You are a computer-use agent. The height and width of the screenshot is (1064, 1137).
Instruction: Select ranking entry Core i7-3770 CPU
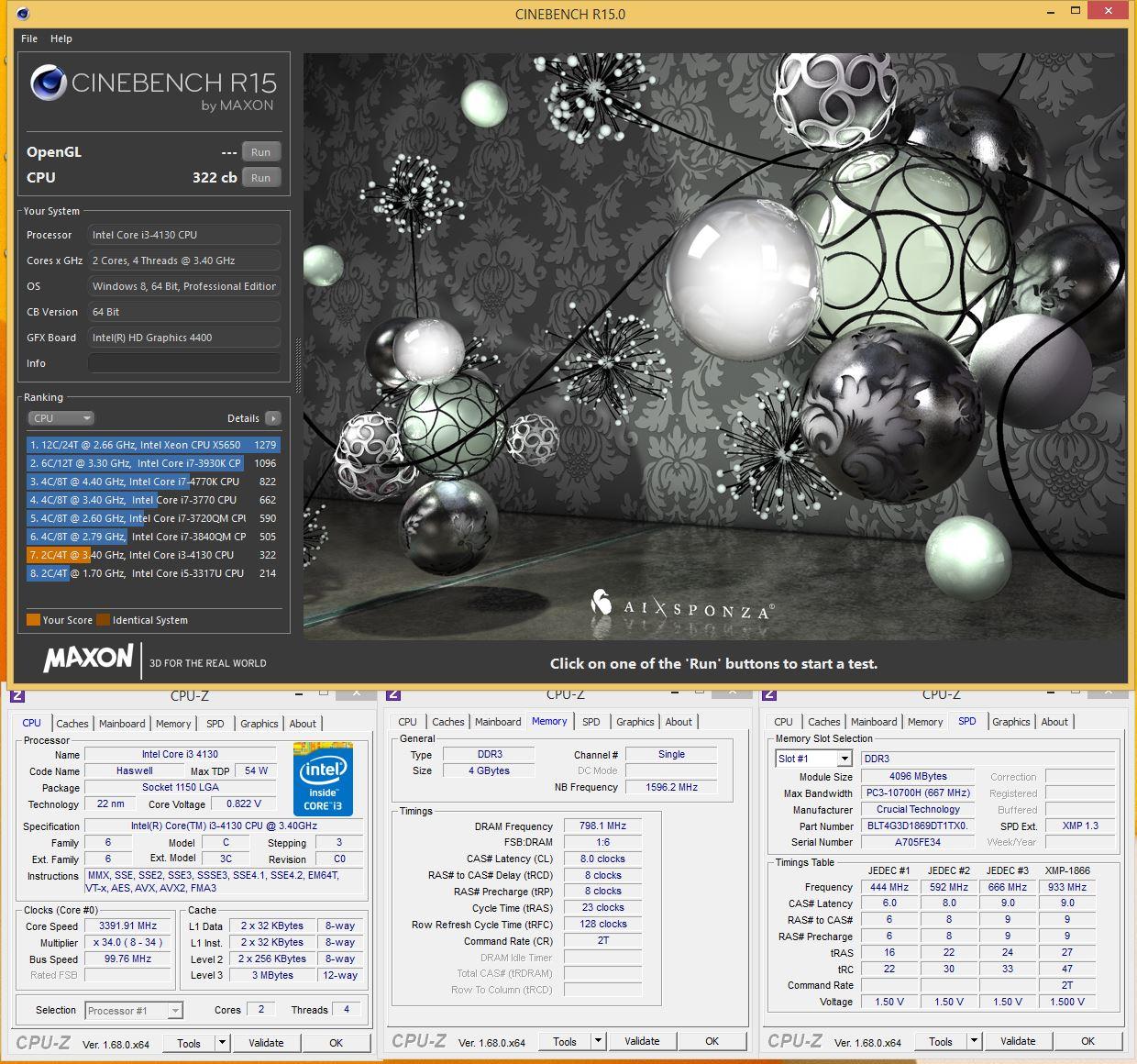[x=153, y=500]
